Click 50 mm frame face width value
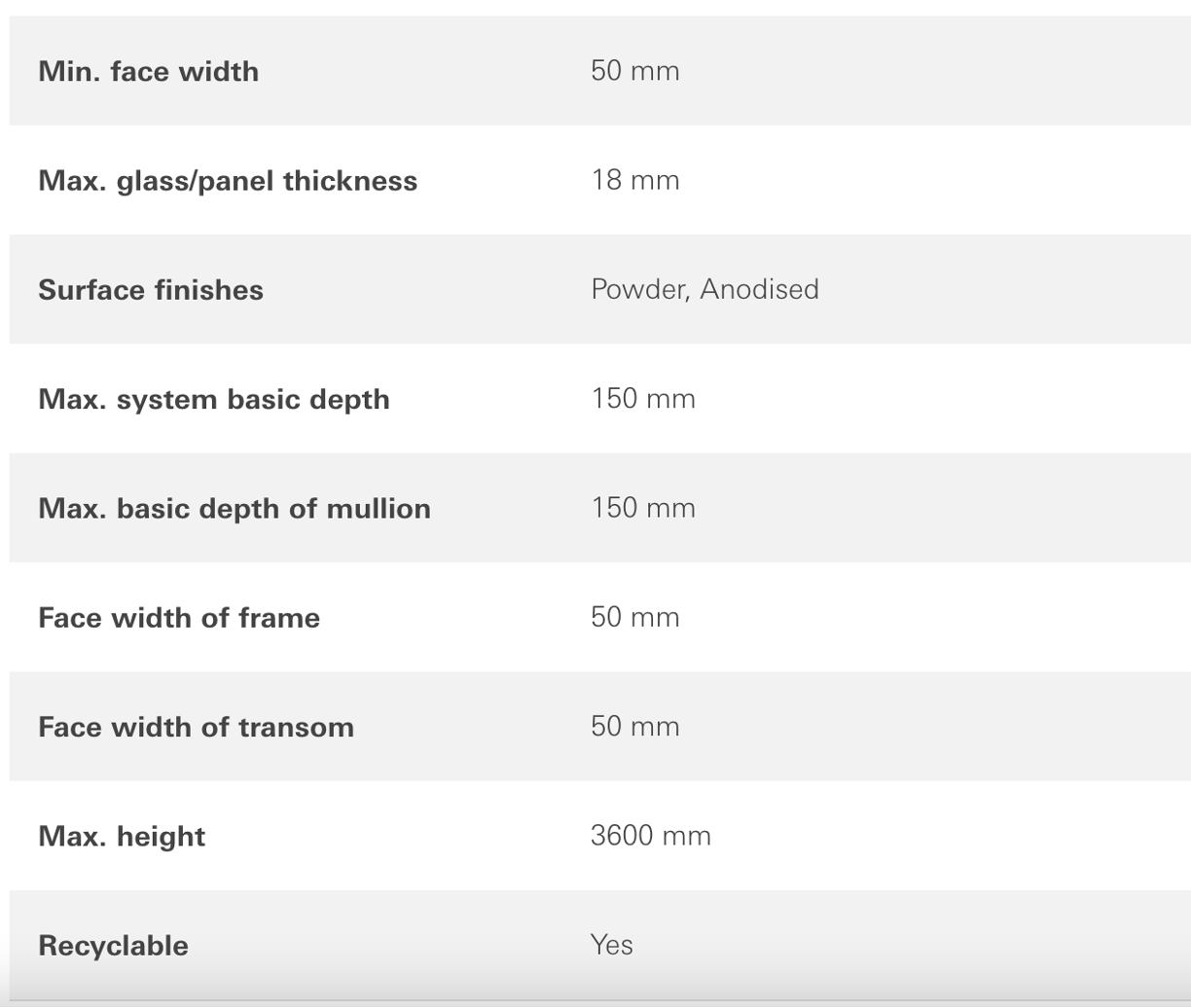The height and width of the screenshot is (1008, 1191). point(634,617)
